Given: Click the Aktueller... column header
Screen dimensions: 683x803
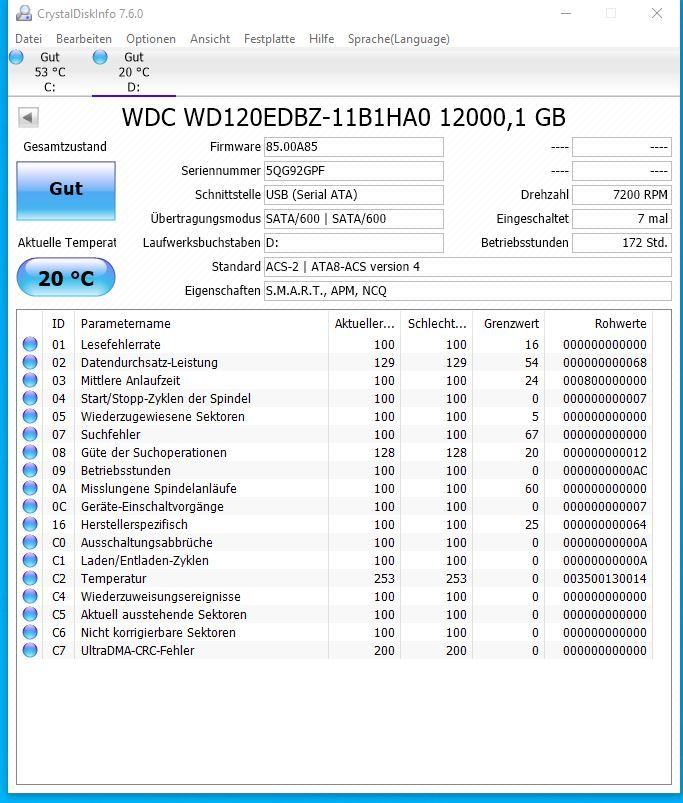Looking at the screenshot, I should (x=365, y=324).
